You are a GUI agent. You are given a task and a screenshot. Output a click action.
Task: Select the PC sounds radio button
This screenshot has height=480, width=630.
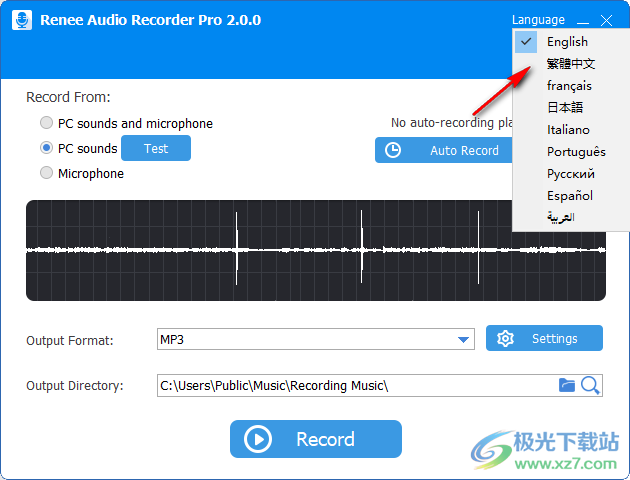[47, 148]
